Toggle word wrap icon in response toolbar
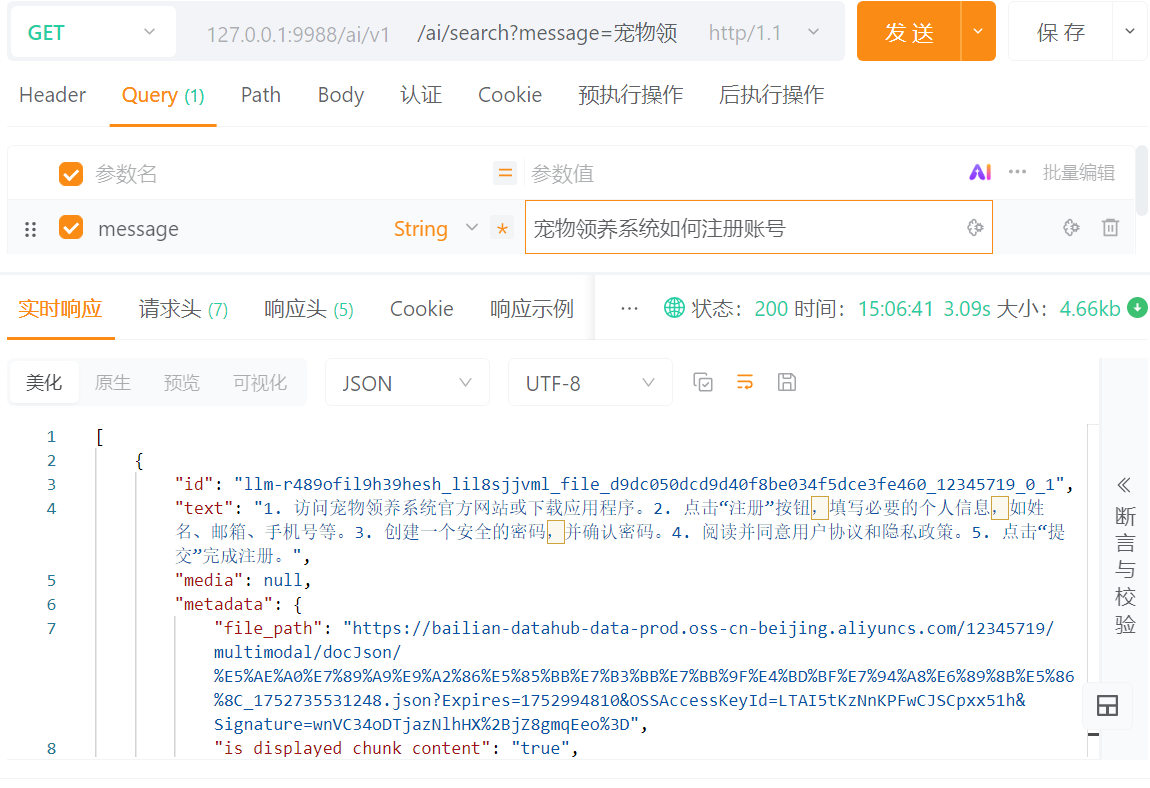The image size is (1150, 788). click(744, 382)
